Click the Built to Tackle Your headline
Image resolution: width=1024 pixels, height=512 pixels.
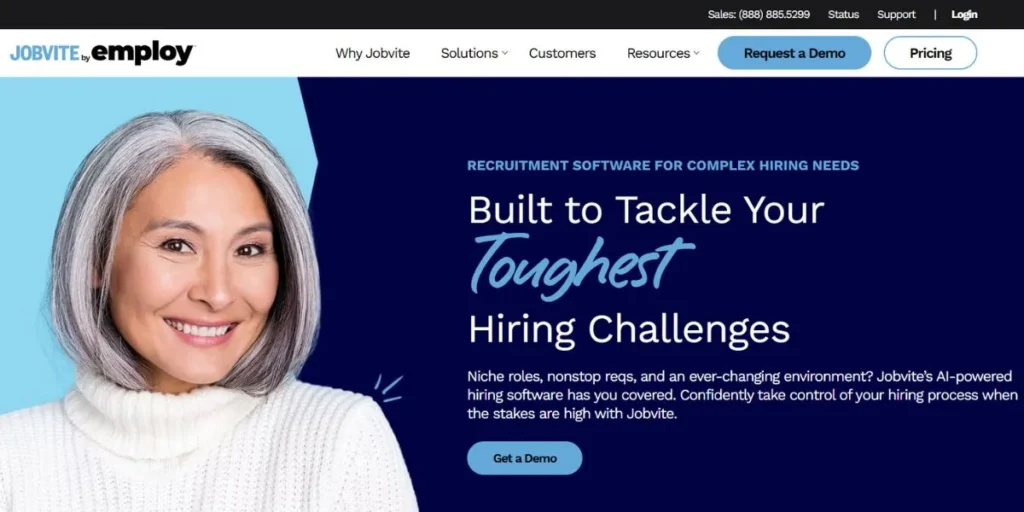pyautogui.click(x=647, y=210)
